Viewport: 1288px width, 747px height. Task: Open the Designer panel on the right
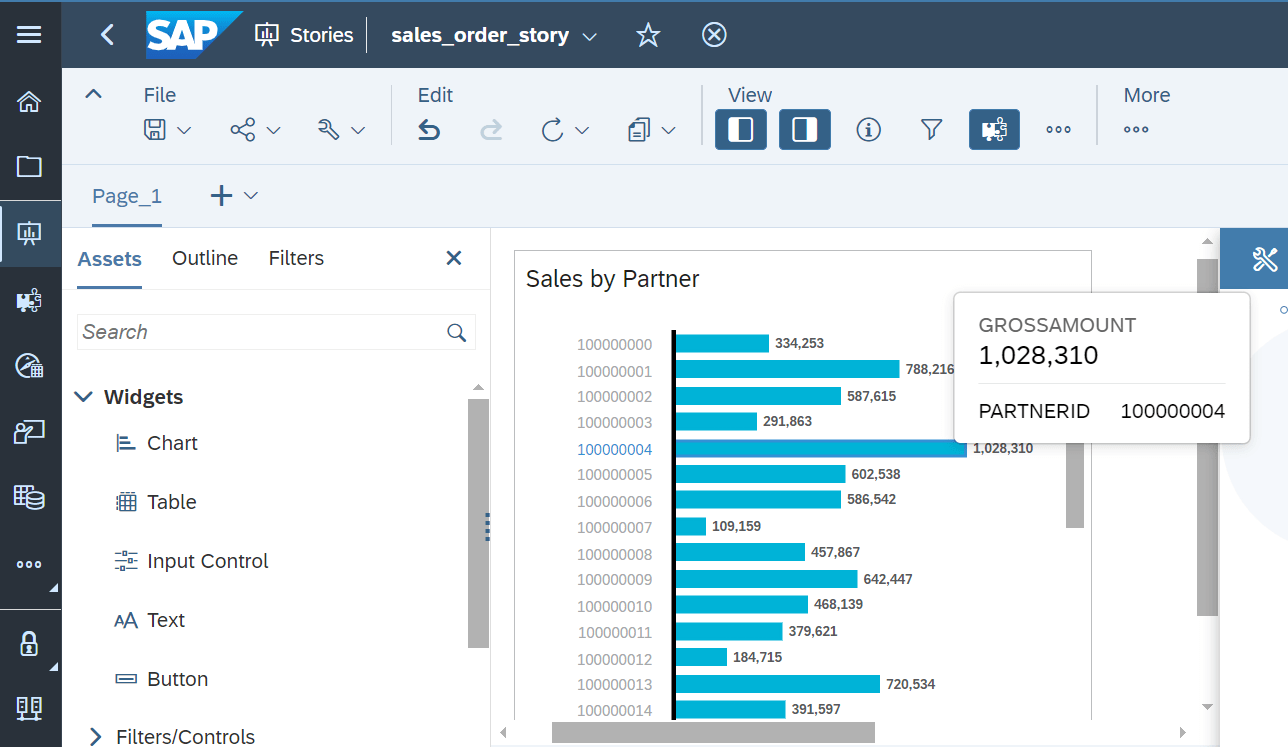(1264, 258)
